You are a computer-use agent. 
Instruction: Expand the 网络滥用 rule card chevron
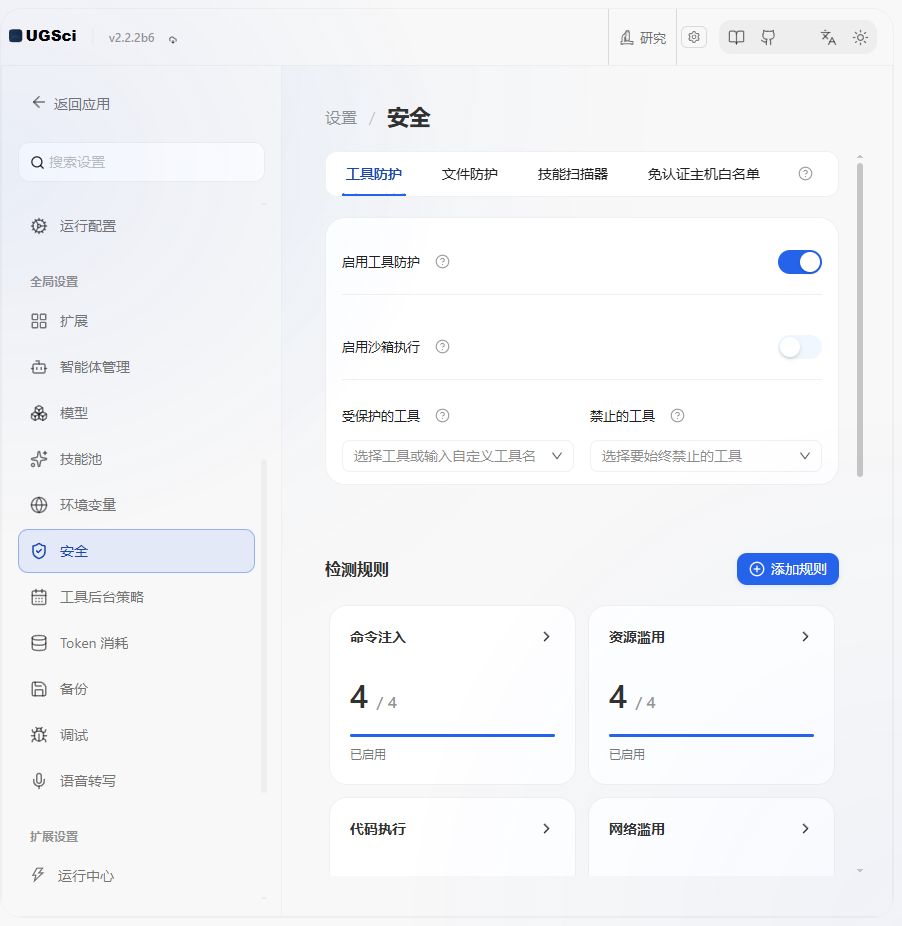(x=805, y=829)
